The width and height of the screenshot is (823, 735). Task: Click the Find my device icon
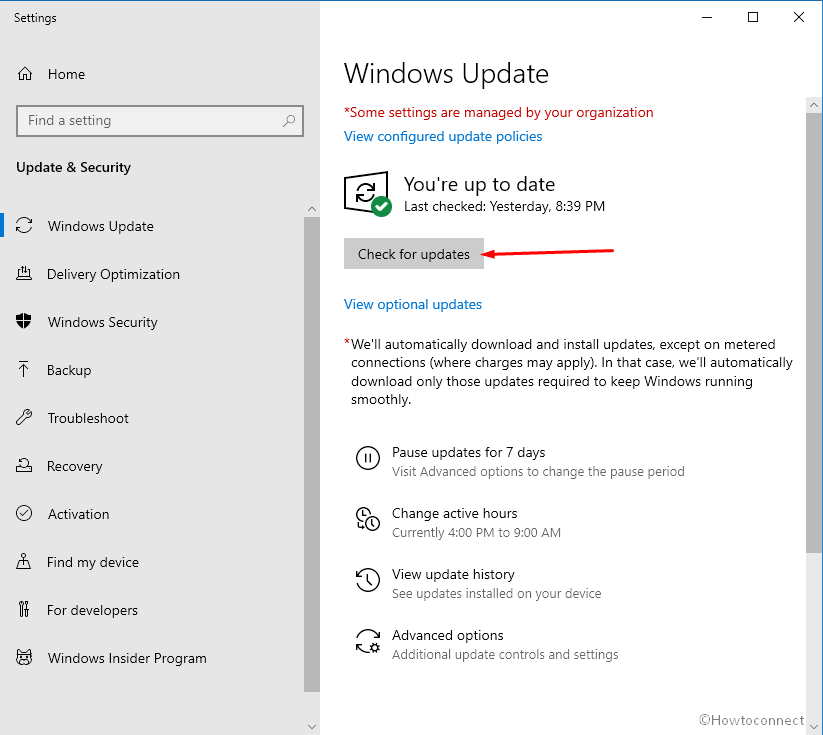24,561
